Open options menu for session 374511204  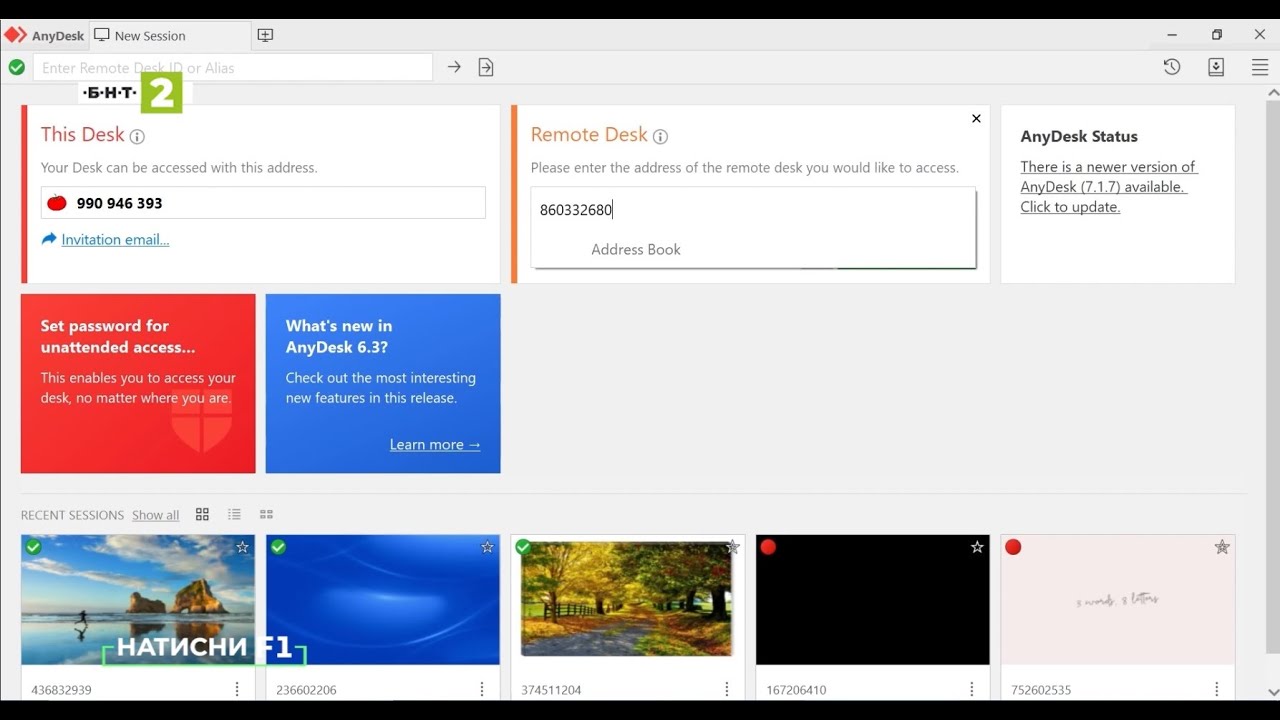727,689
